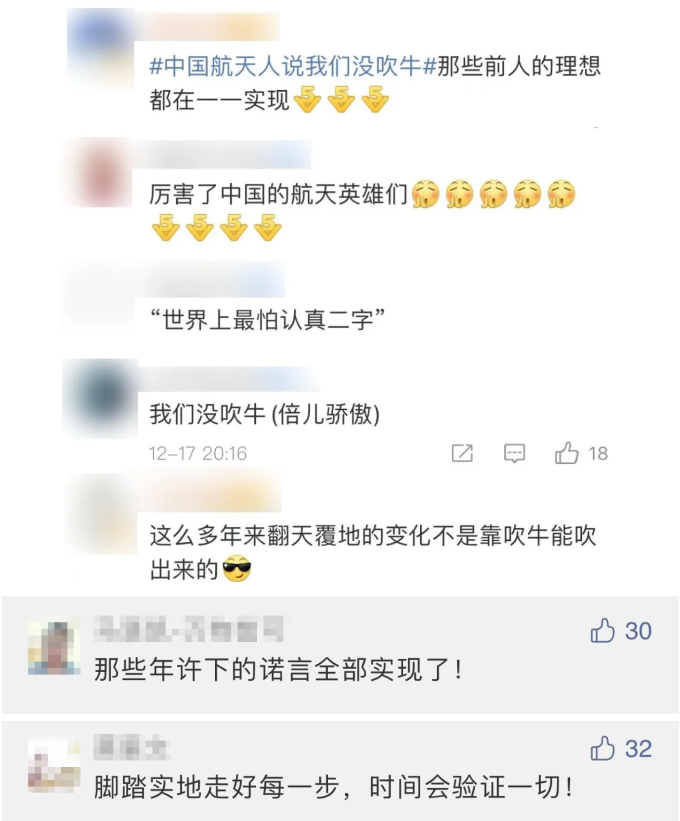
Task: Open dark round avatar beside 我们没吹牛
Action: (x=101, y=398)
